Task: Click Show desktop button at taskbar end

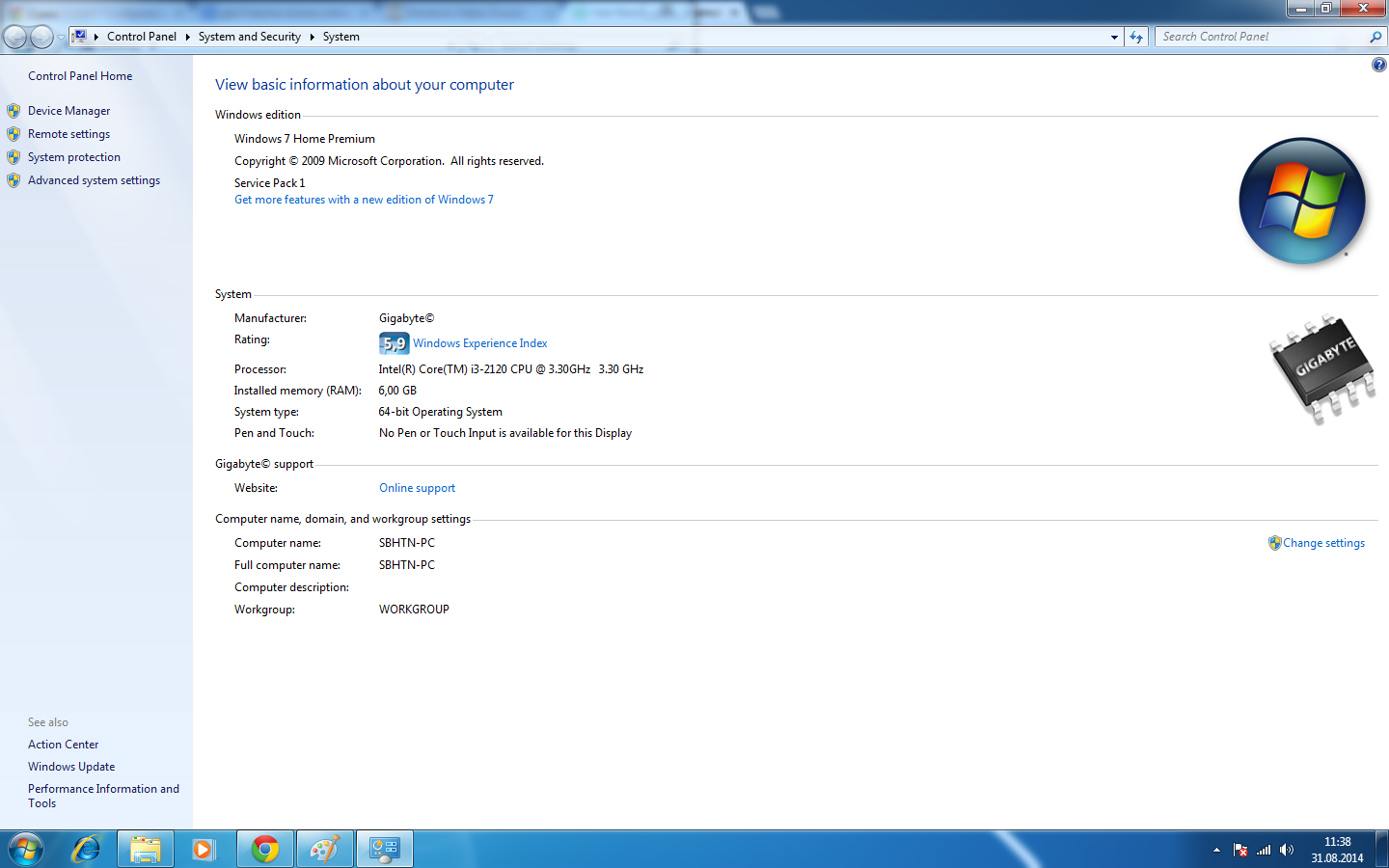Action: click(x=1381, y=849)
